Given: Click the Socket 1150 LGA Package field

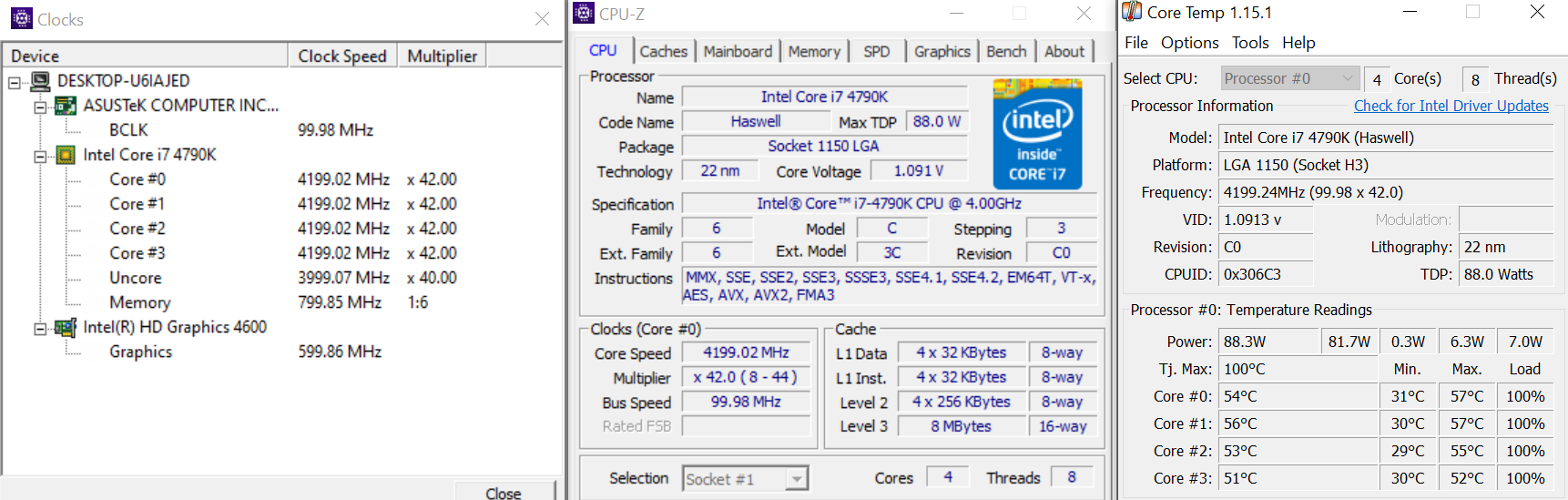Looking at the screenshot, I should (824, 146).
